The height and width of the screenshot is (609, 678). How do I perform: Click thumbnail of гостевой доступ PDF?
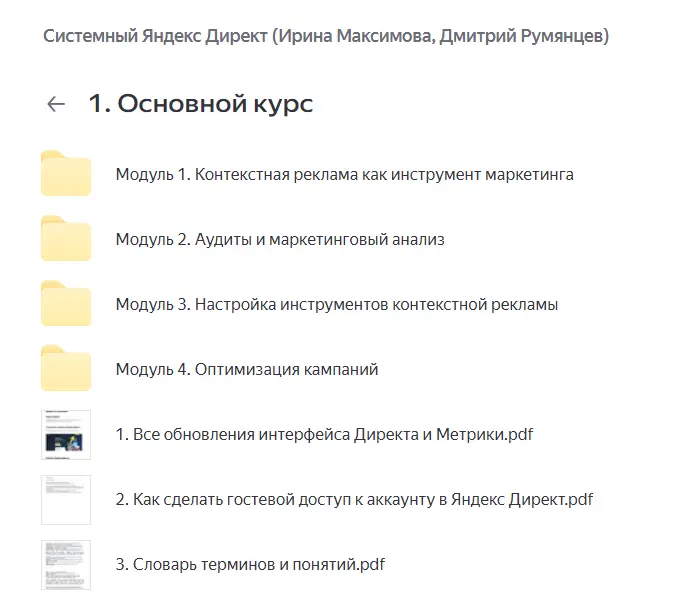[x=66, y=500]
